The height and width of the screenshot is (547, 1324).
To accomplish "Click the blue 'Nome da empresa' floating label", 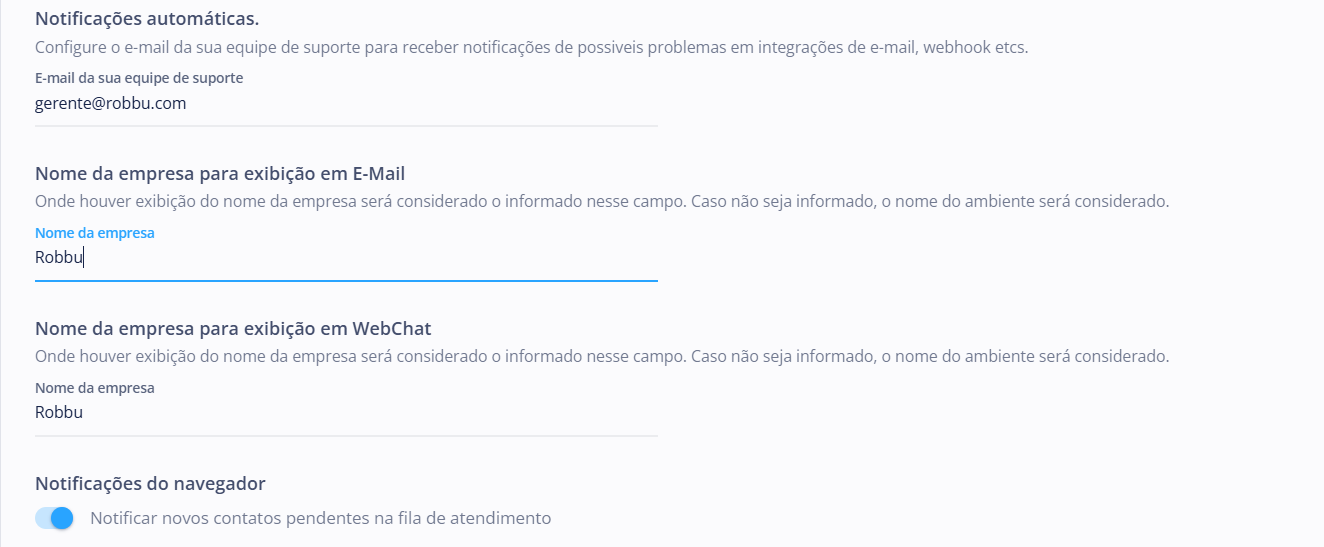I will coord(95,233).
